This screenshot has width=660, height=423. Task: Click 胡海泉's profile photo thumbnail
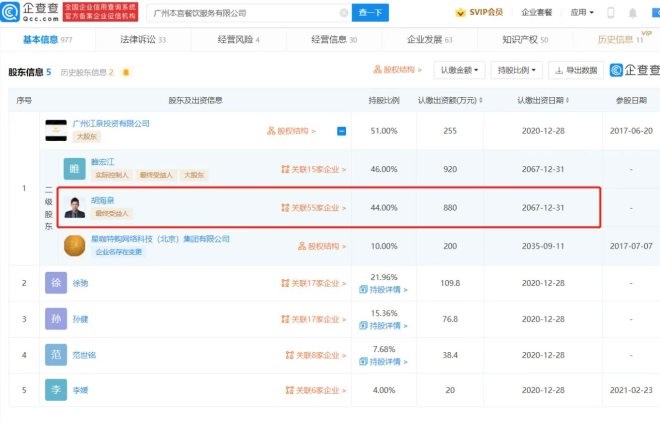pos(74,208)
